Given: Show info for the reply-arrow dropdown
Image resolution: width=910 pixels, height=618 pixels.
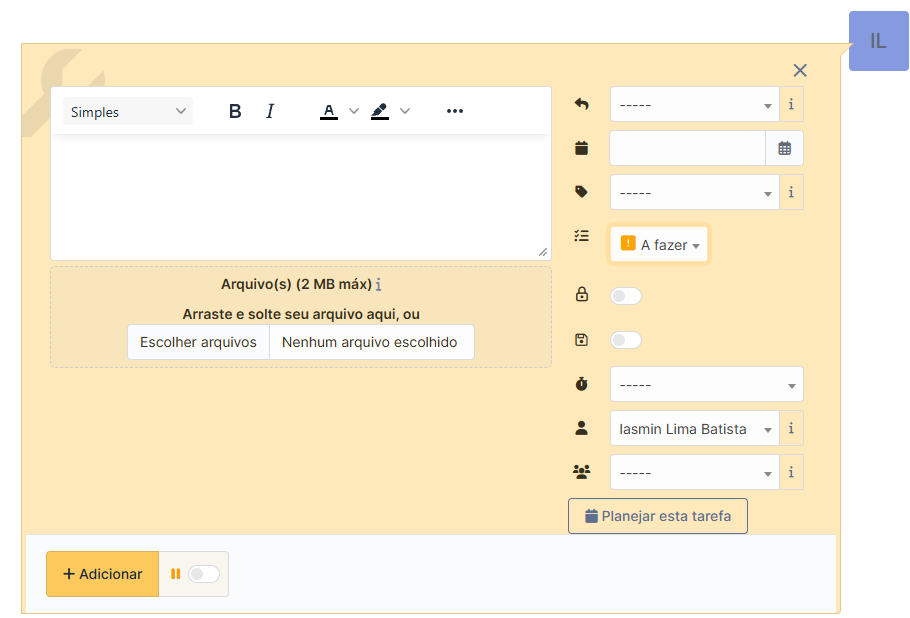Looking at the screenshot, I should 791,104.
